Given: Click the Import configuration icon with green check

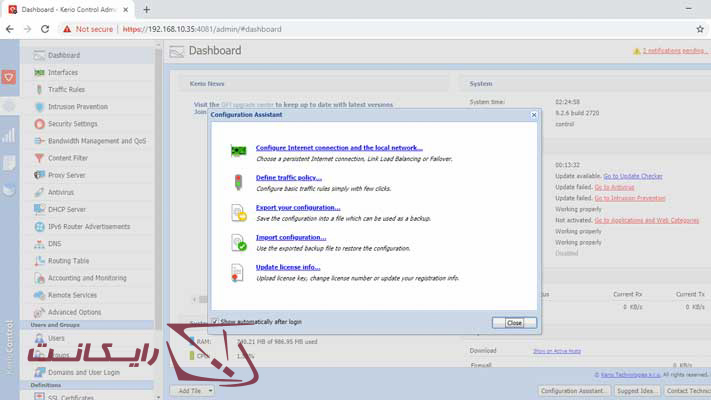Looking at the screenshot, I should (x=238, y=242).
